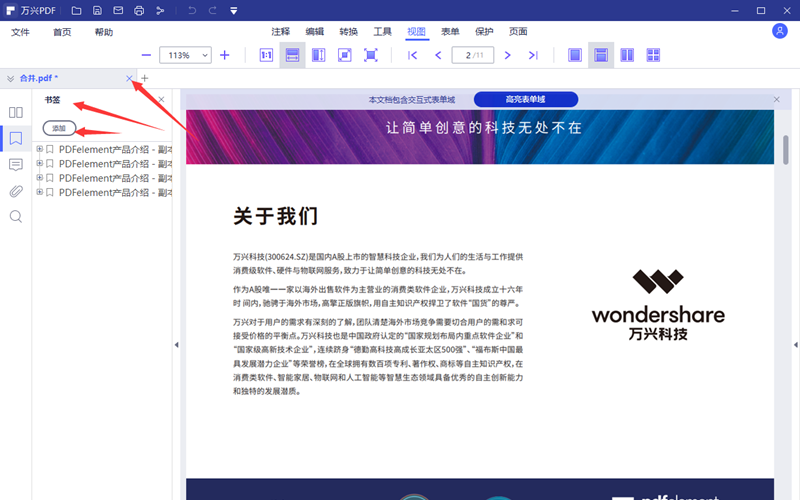This screenshot has height=500, width=800.
Task: Click the print icon in the title bar
Action: [139, 11]
